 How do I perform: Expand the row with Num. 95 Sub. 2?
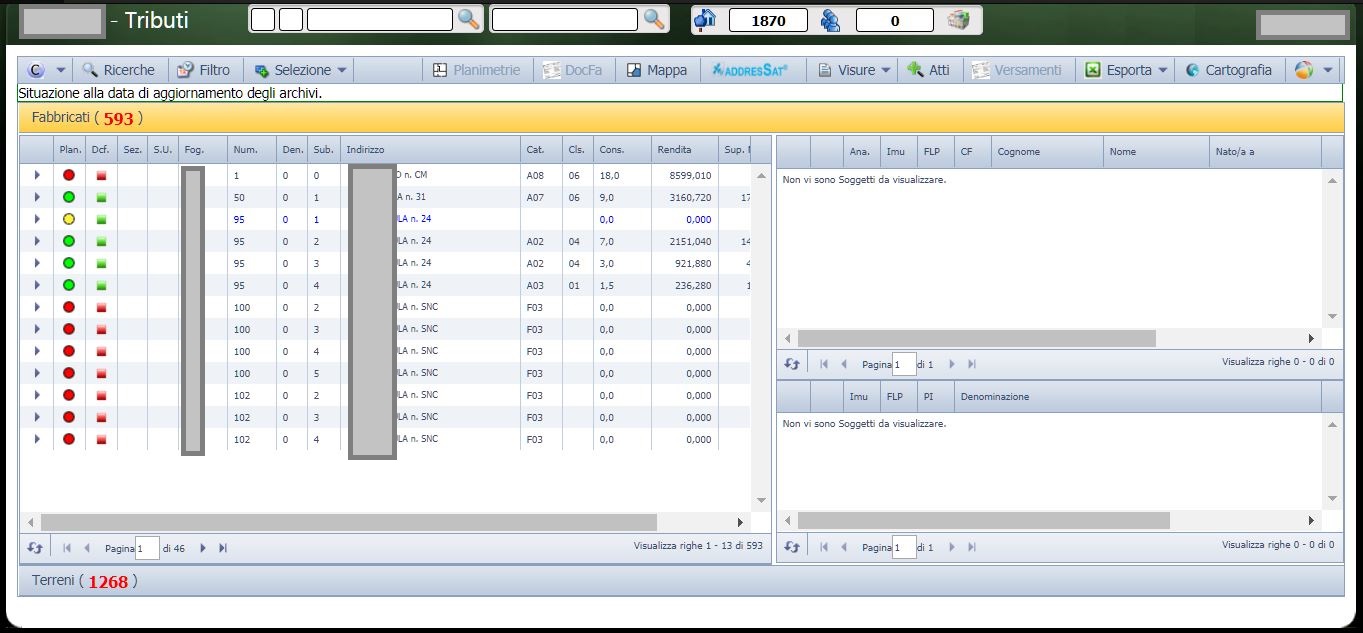(37, 241)
